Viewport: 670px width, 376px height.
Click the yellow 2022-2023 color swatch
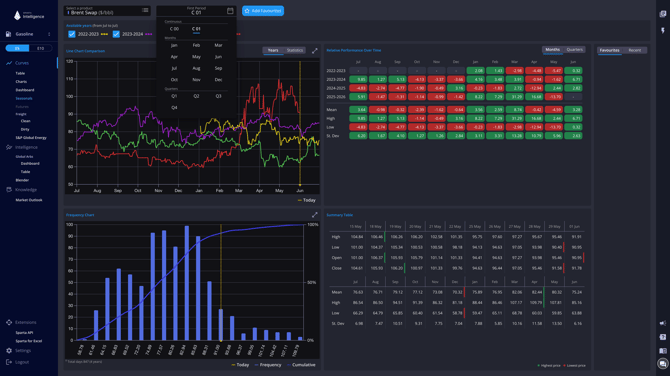click(104, 34)
